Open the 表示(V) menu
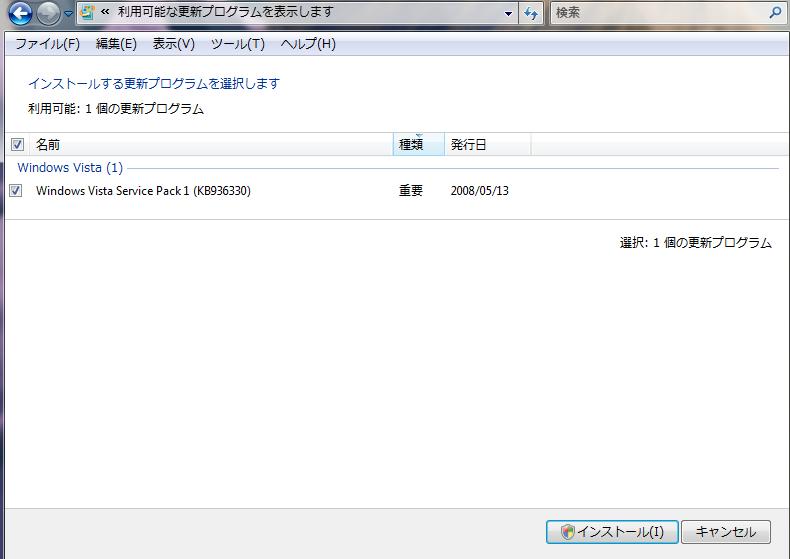Screen dimensions: 790x559 174,44
